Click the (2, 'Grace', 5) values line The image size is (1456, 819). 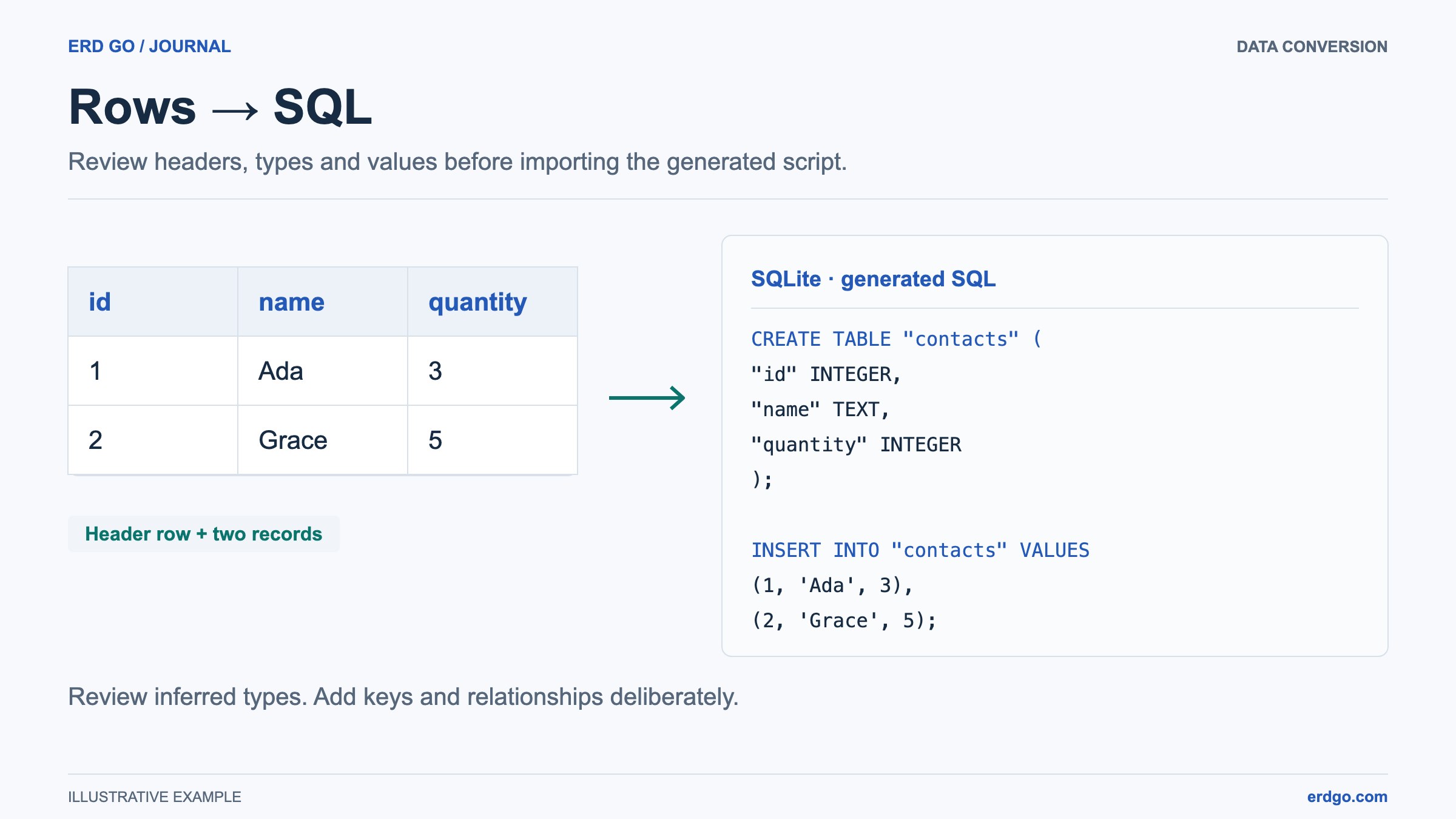[844, 621]
